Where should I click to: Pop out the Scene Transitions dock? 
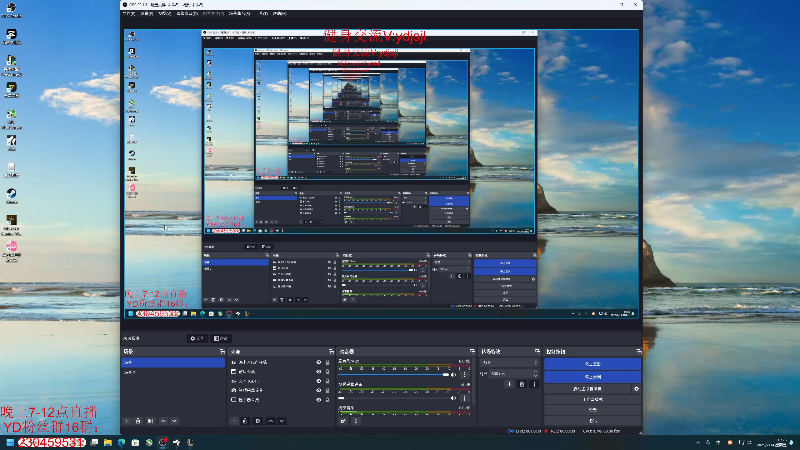pos(537,352)
